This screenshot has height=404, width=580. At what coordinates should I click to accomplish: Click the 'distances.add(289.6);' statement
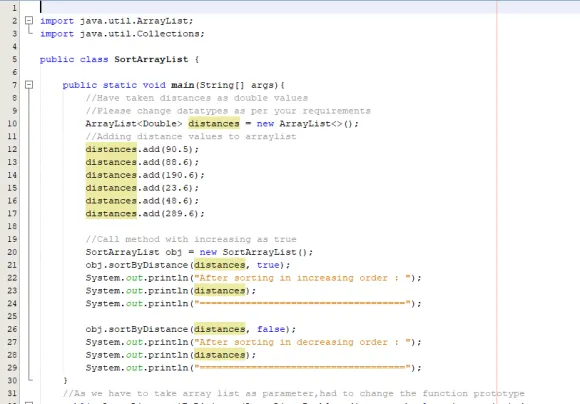click(145, 214)
